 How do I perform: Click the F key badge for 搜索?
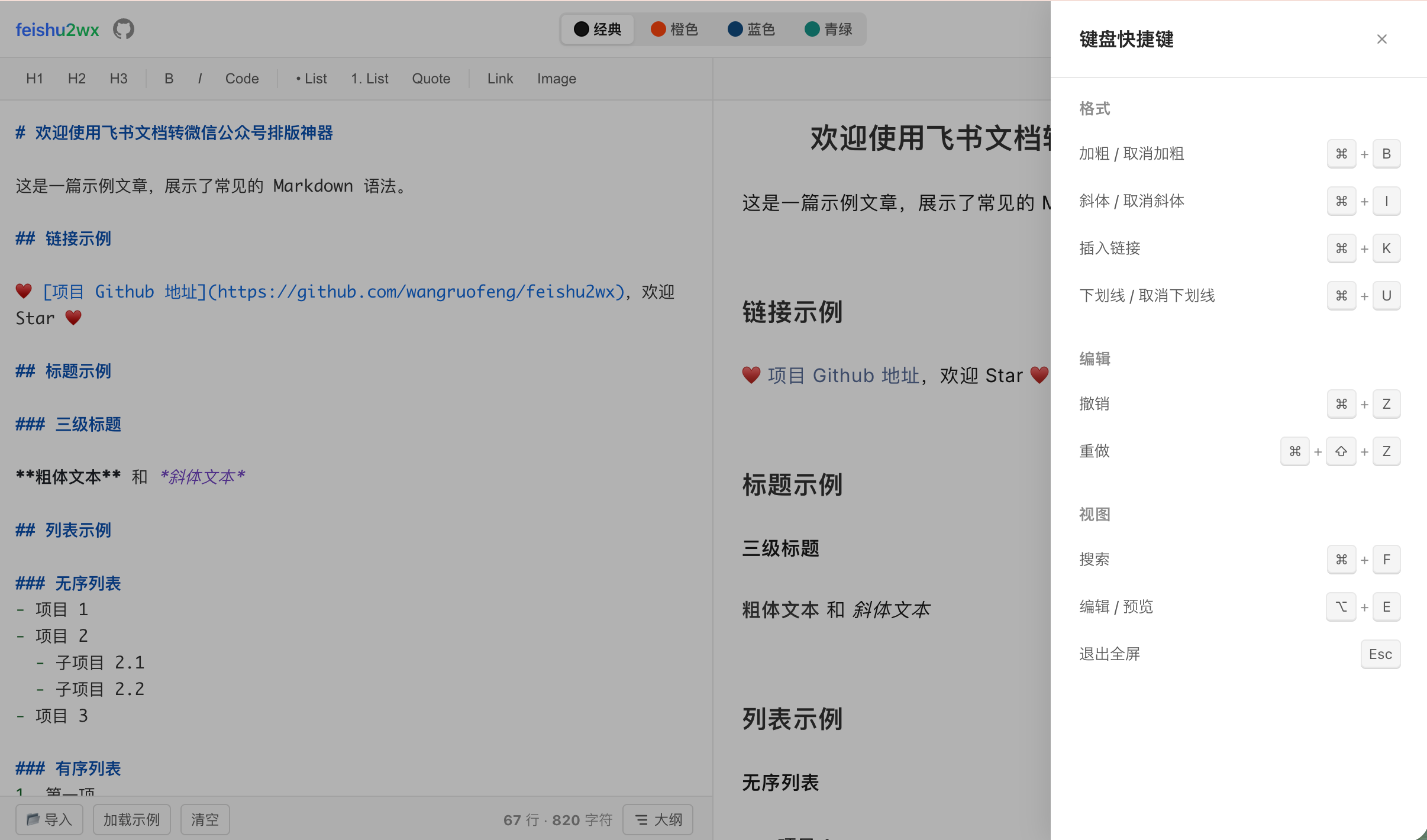(x=1387, y=560)
